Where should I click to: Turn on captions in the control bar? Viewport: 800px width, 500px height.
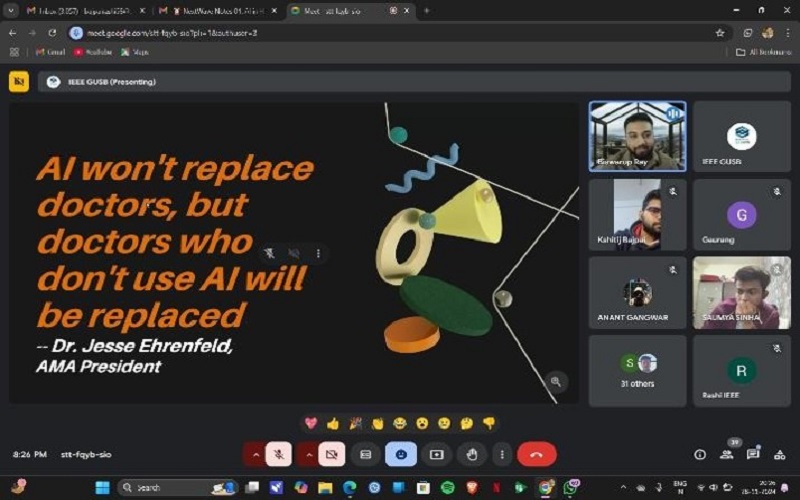click(x=366, y=454)
